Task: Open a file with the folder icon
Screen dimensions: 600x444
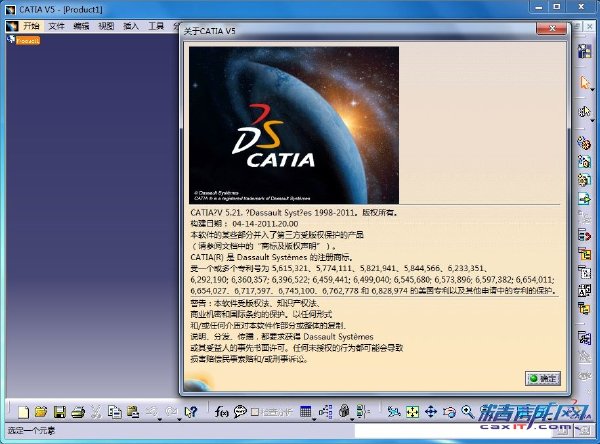Action: [x=41, y=412]
